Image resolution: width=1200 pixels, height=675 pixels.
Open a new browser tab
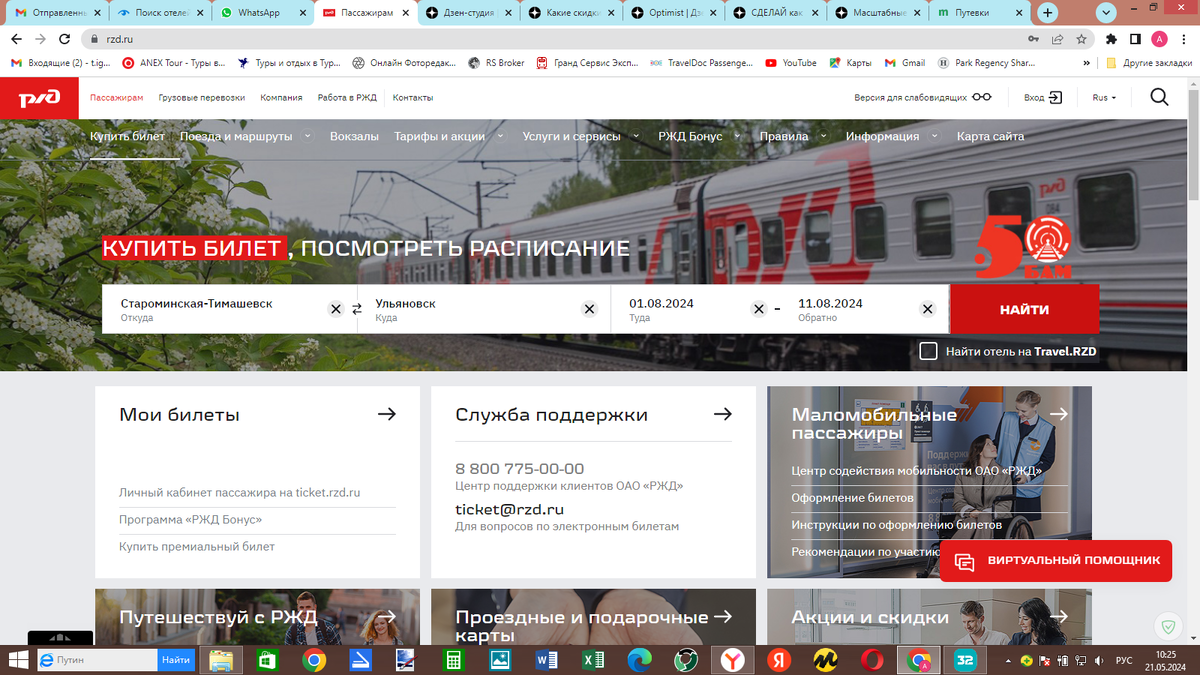1047,13
